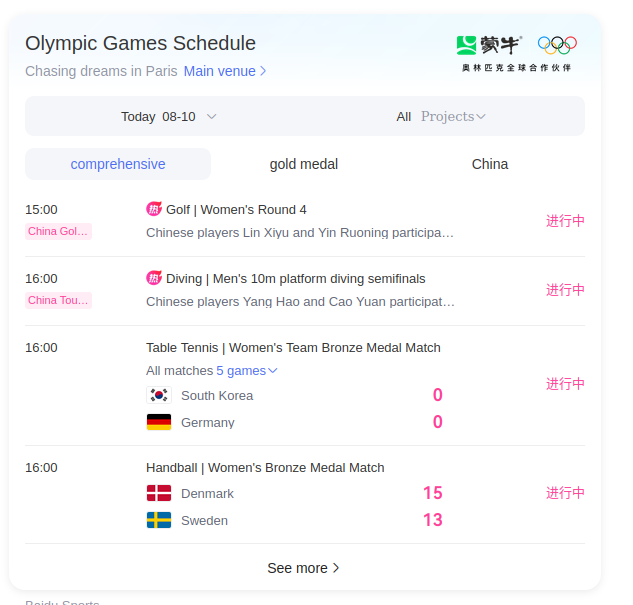
Task: Click the China Tou… tag under 16:00
Action: click(x=58, y=300)
